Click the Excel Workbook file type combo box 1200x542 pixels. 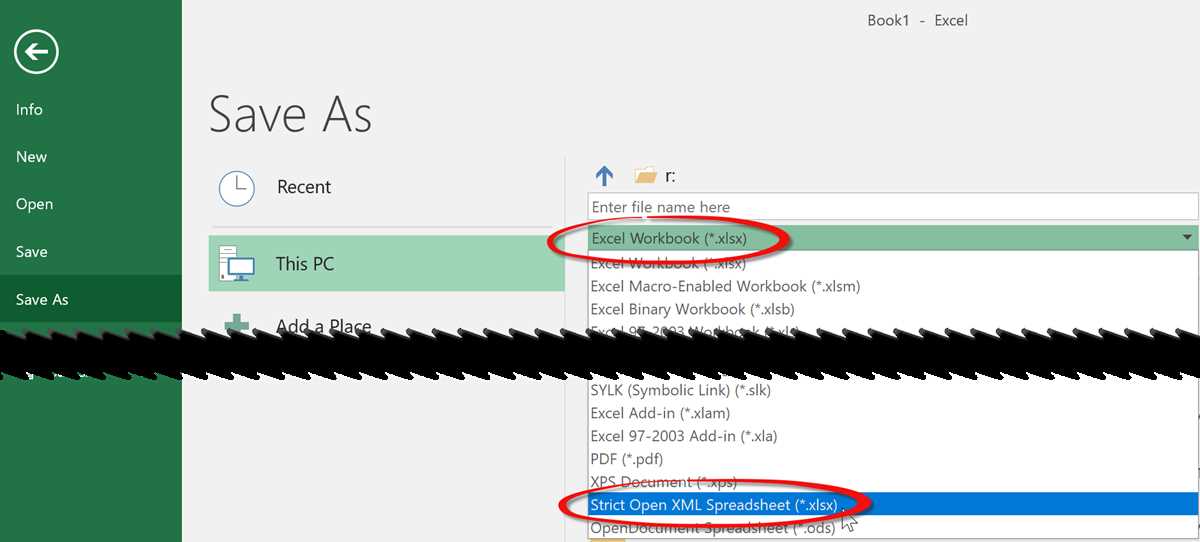pos(893,238)
